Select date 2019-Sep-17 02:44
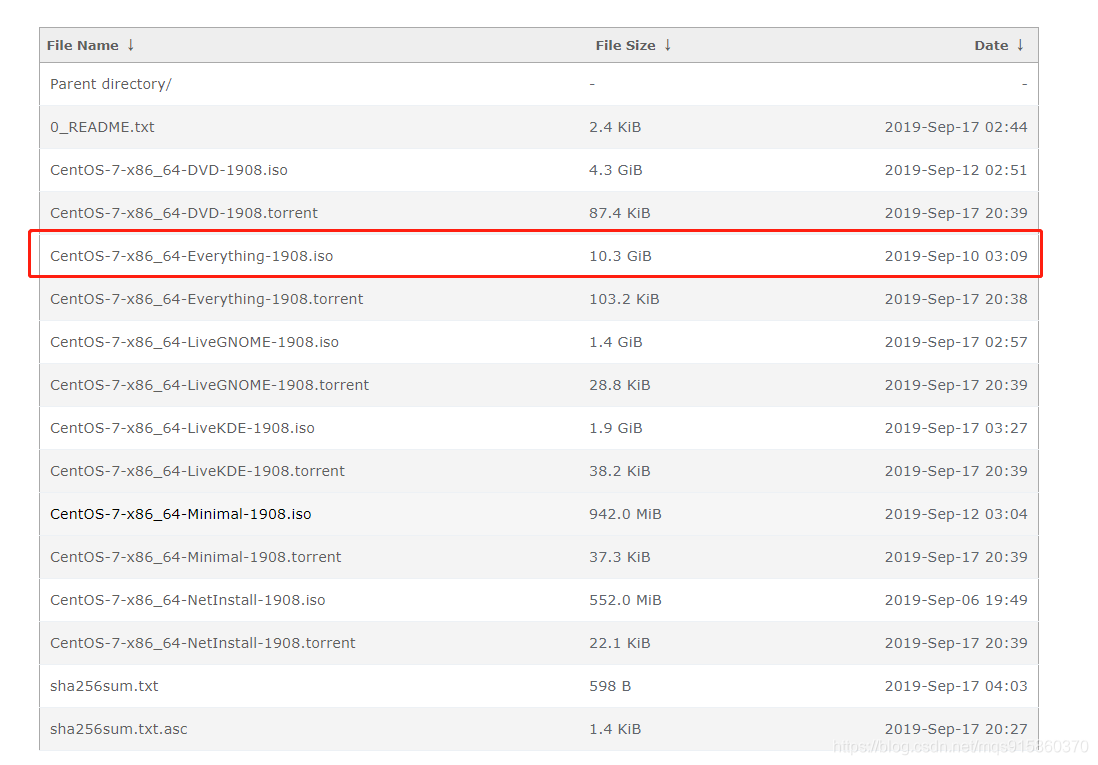The width and height of the screenshot is (1098, 765). coord(956,128)
